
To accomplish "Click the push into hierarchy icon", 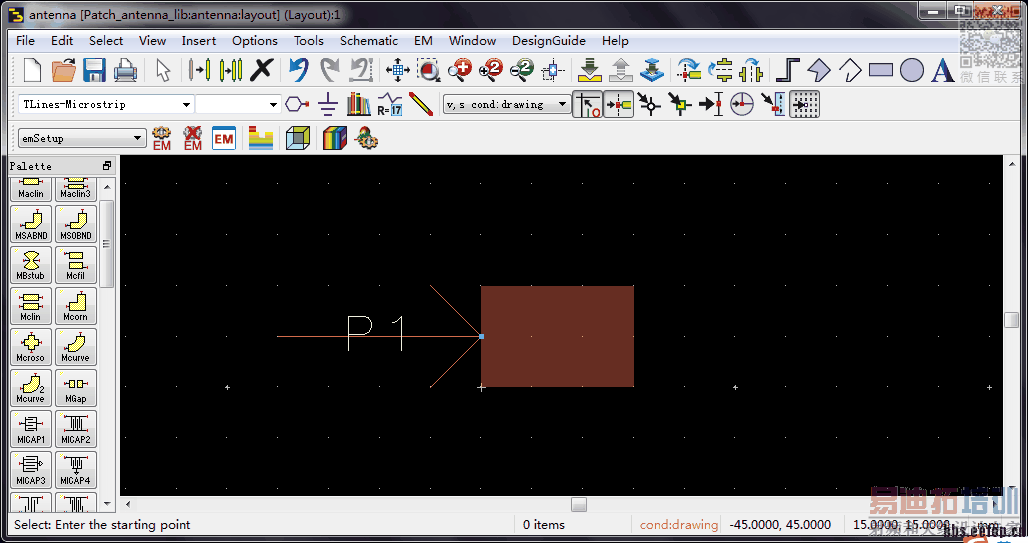I will click(589, 70).
